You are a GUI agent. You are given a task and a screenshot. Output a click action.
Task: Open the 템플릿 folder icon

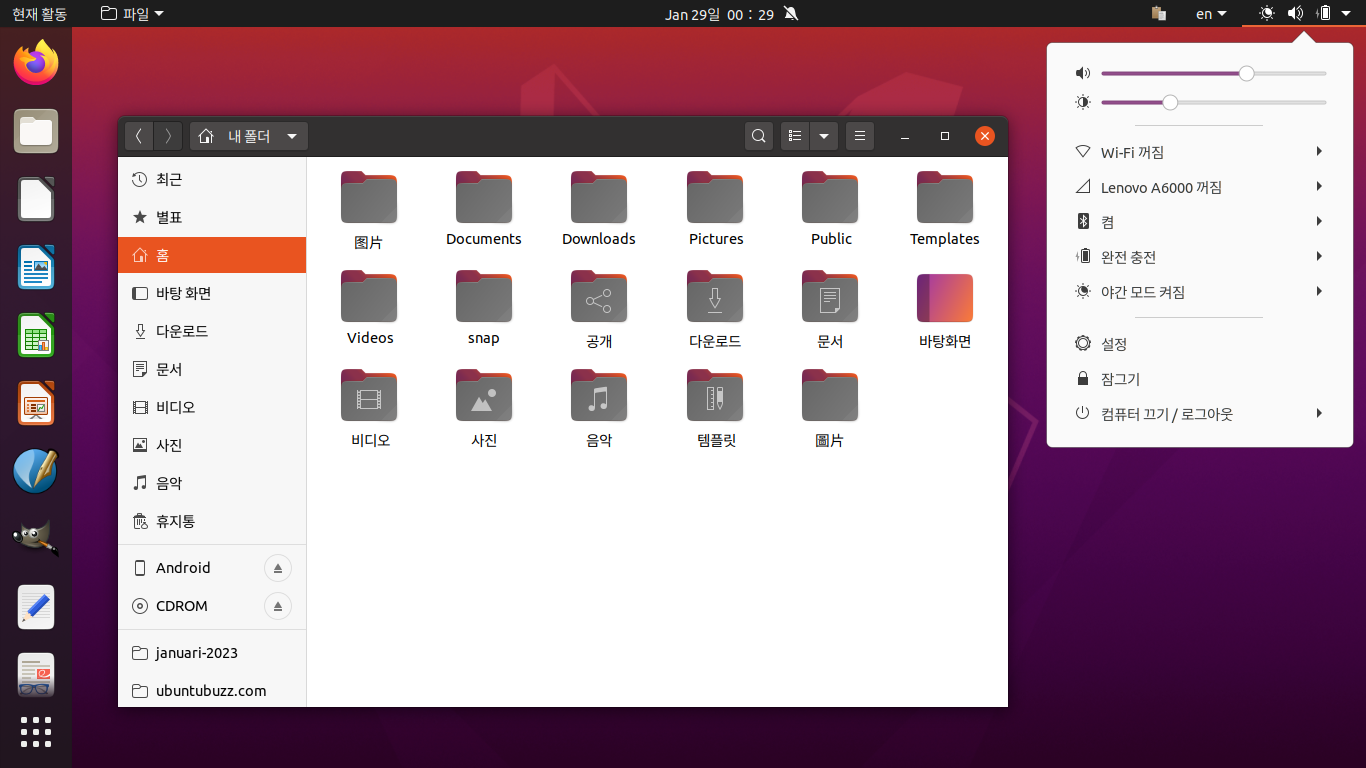pos(715,396)
